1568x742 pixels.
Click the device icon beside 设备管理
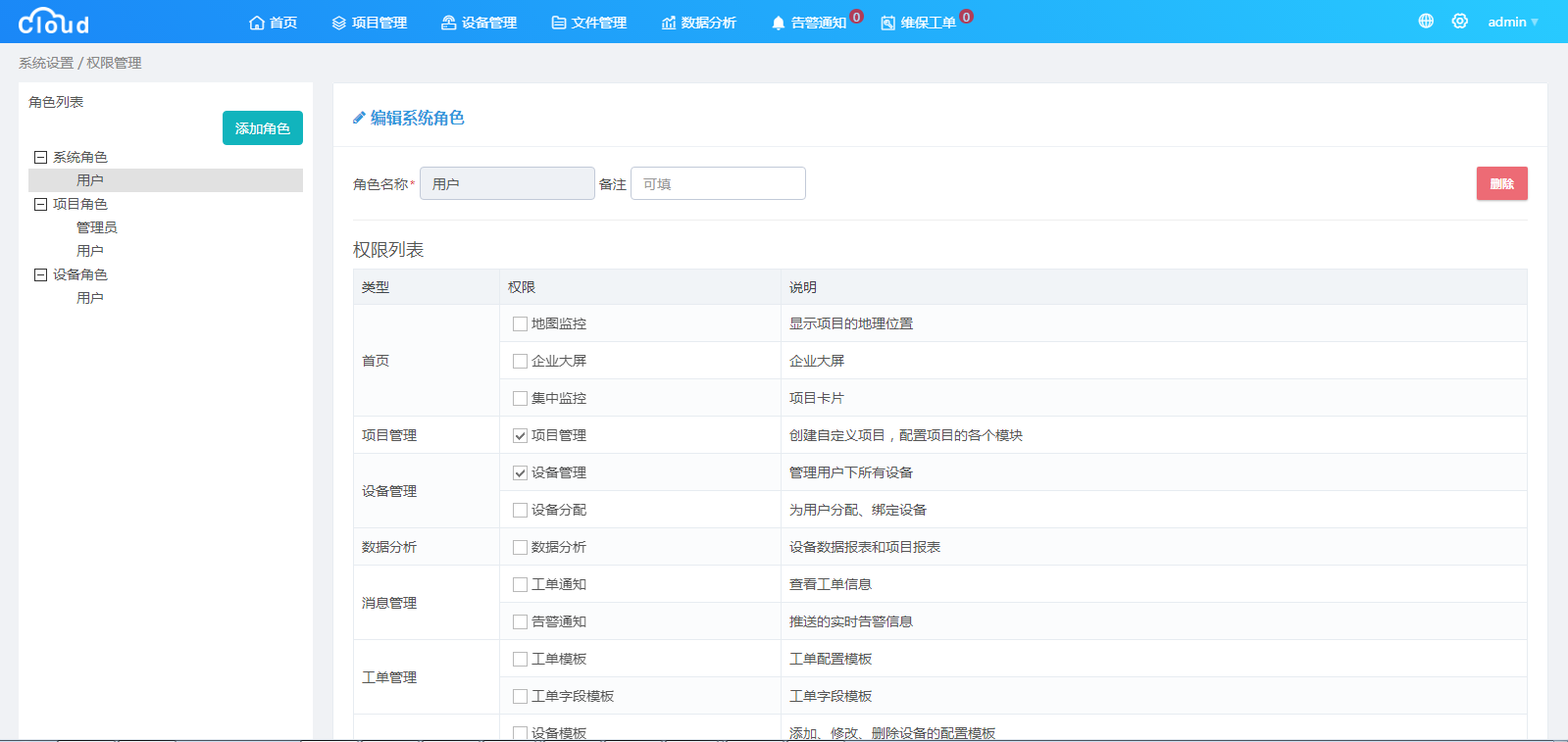(x=449, y=23)
